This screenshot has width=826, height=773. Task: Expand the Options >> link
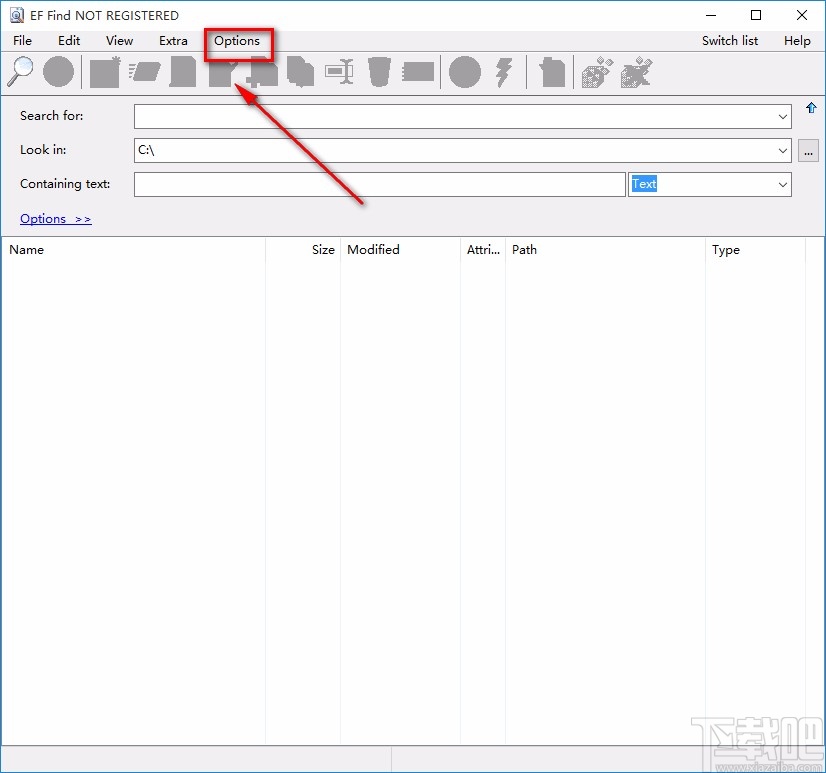(x=56, y=219)
